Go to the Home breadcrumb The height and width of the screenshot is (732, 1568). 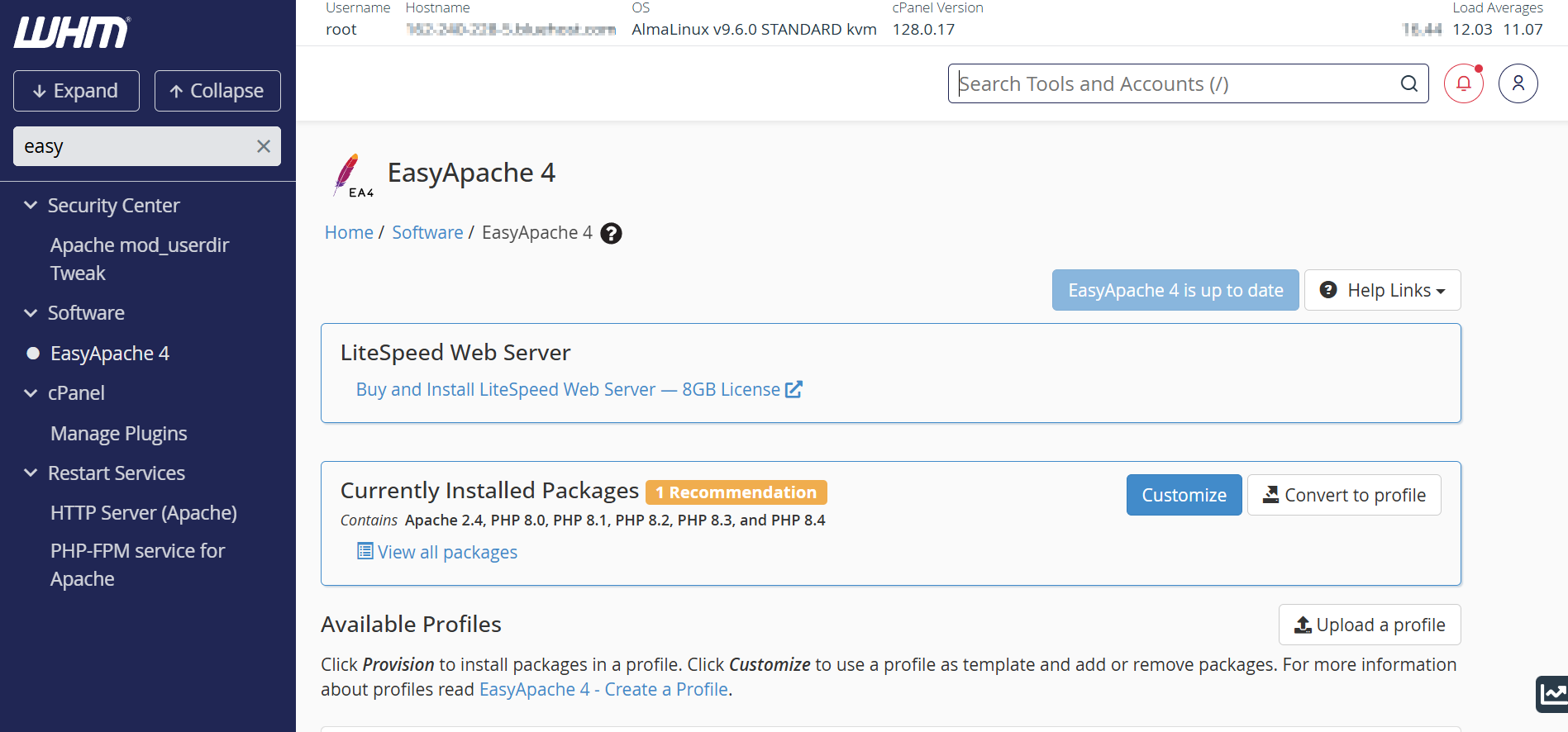click(349, 233)
